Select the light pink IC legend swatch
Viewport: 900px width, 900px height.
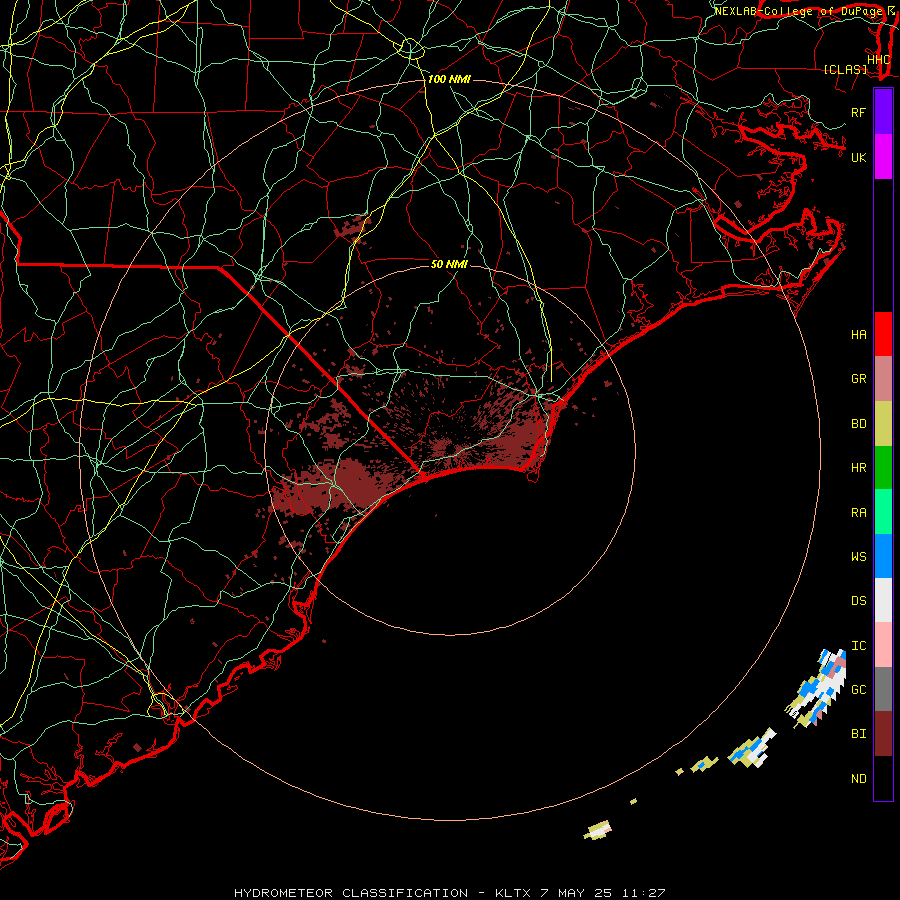883,645
